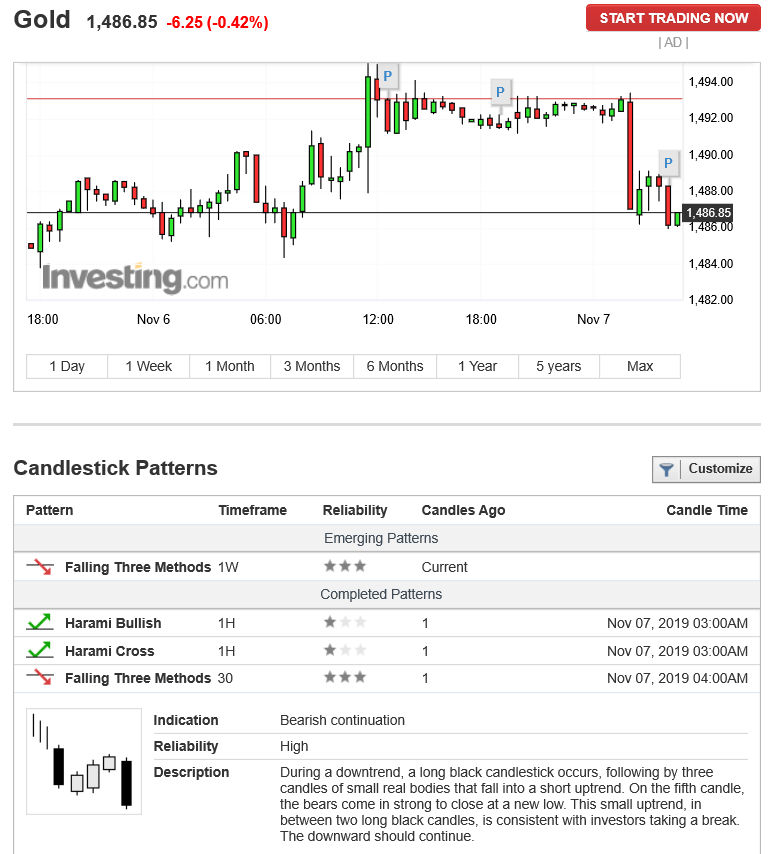The image size is (770, 854).
Task: Open Falling Three Methods in the 1W row
Action: tap(138, 567)
